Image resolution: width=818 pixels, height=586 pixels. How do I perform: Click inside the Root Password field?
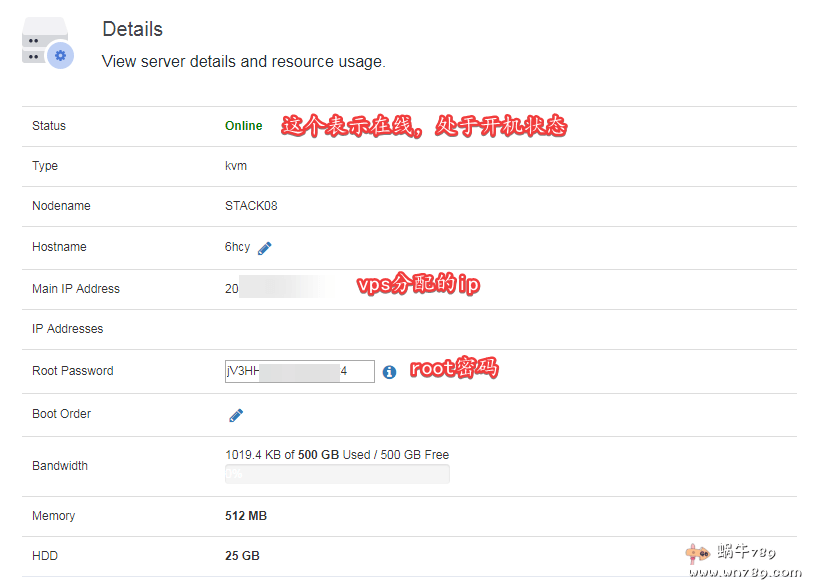[x=300, y=371]
